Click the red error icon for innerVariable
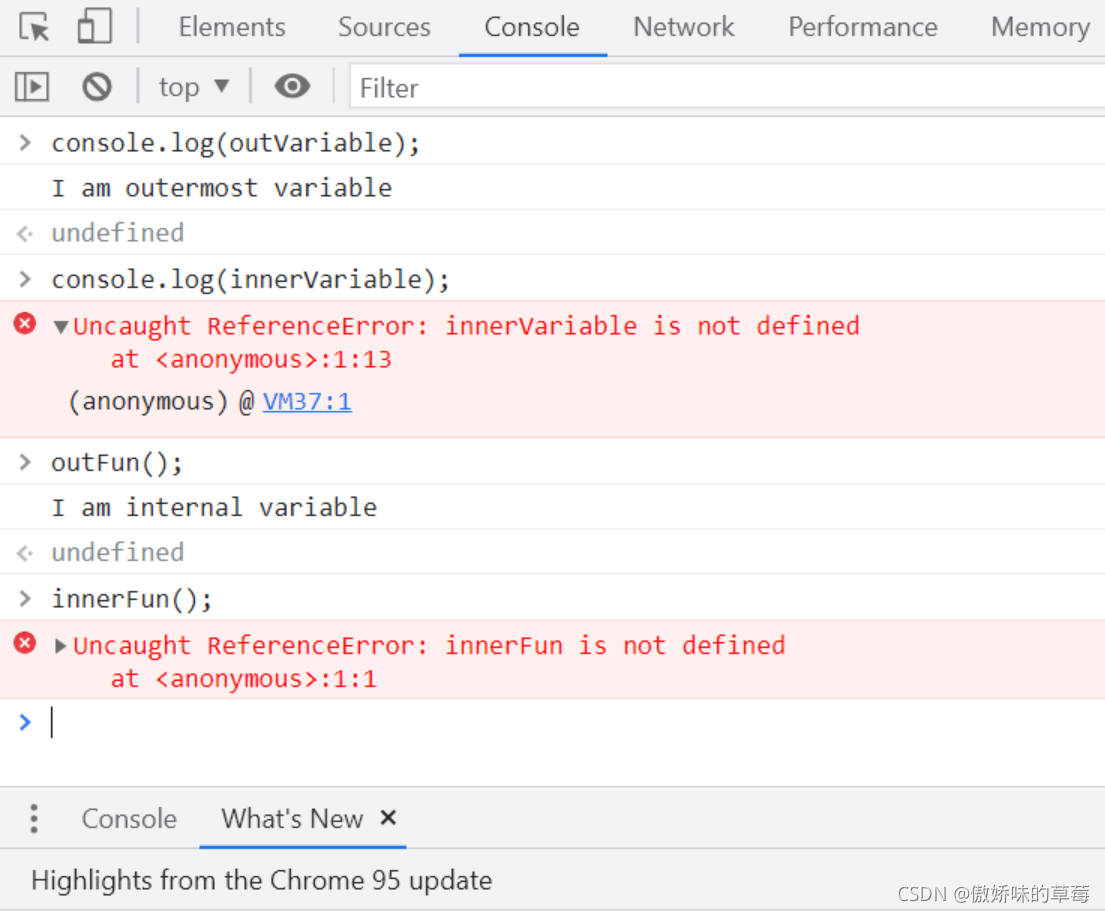The height and width of the screenshot is (912, 1105). click(x=25, y=323)
